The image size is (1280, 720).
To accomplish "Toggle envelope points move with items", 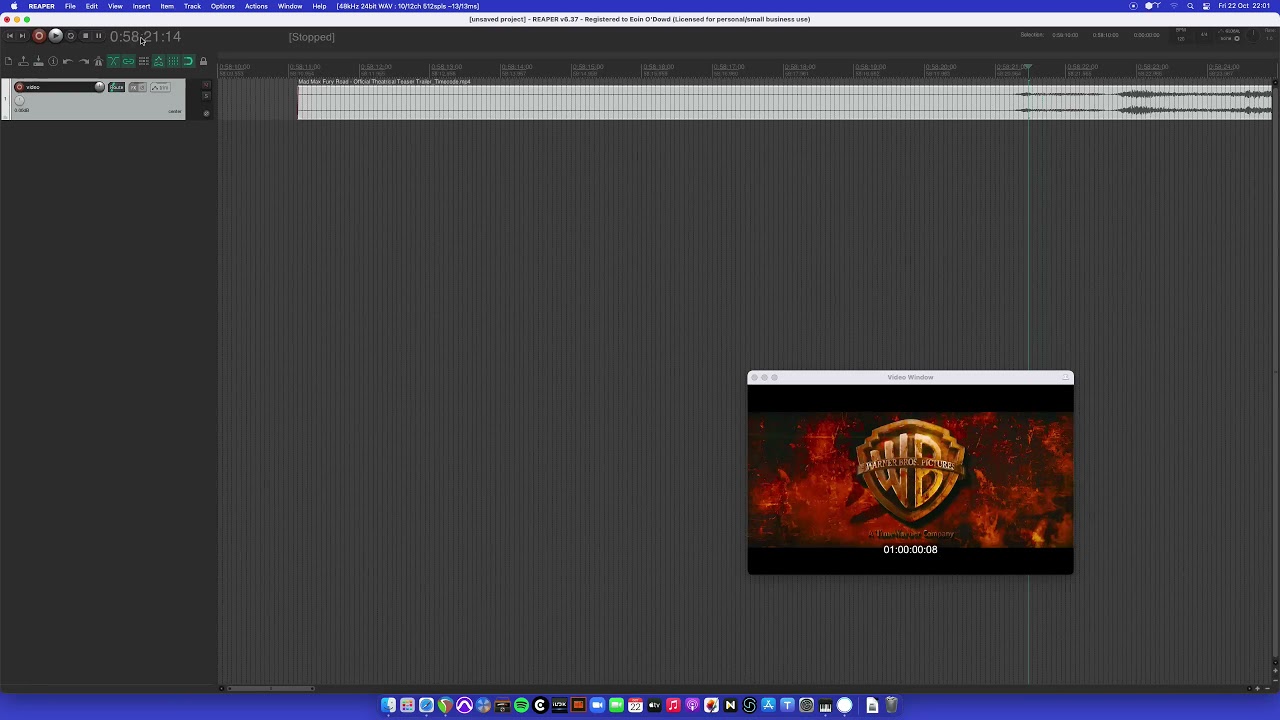I will coord(158,61).
